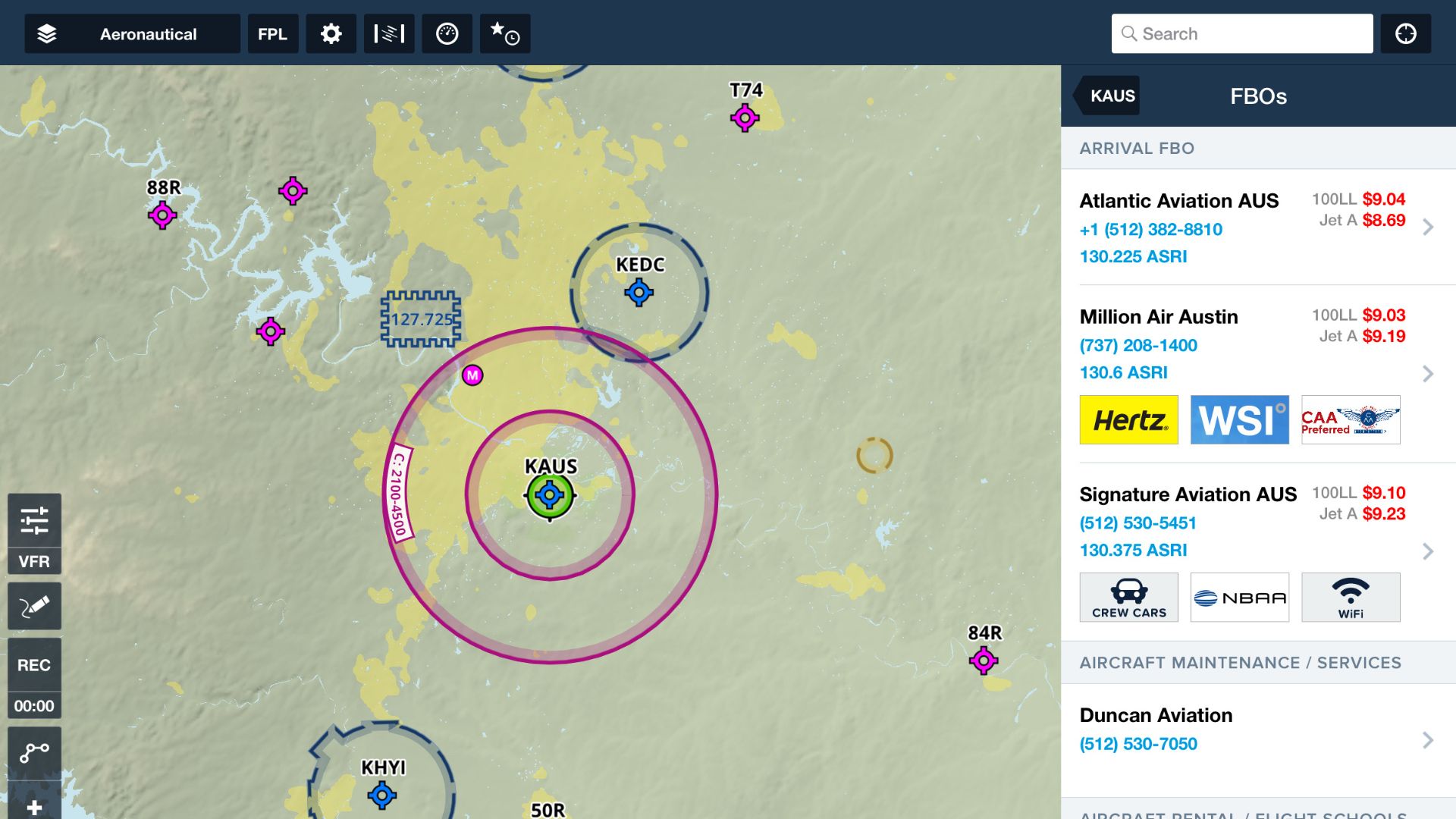The image size is (1456, 819).
Task: Open Atlantic Aviation AUS FBO entry
Action: point(1258,227)
